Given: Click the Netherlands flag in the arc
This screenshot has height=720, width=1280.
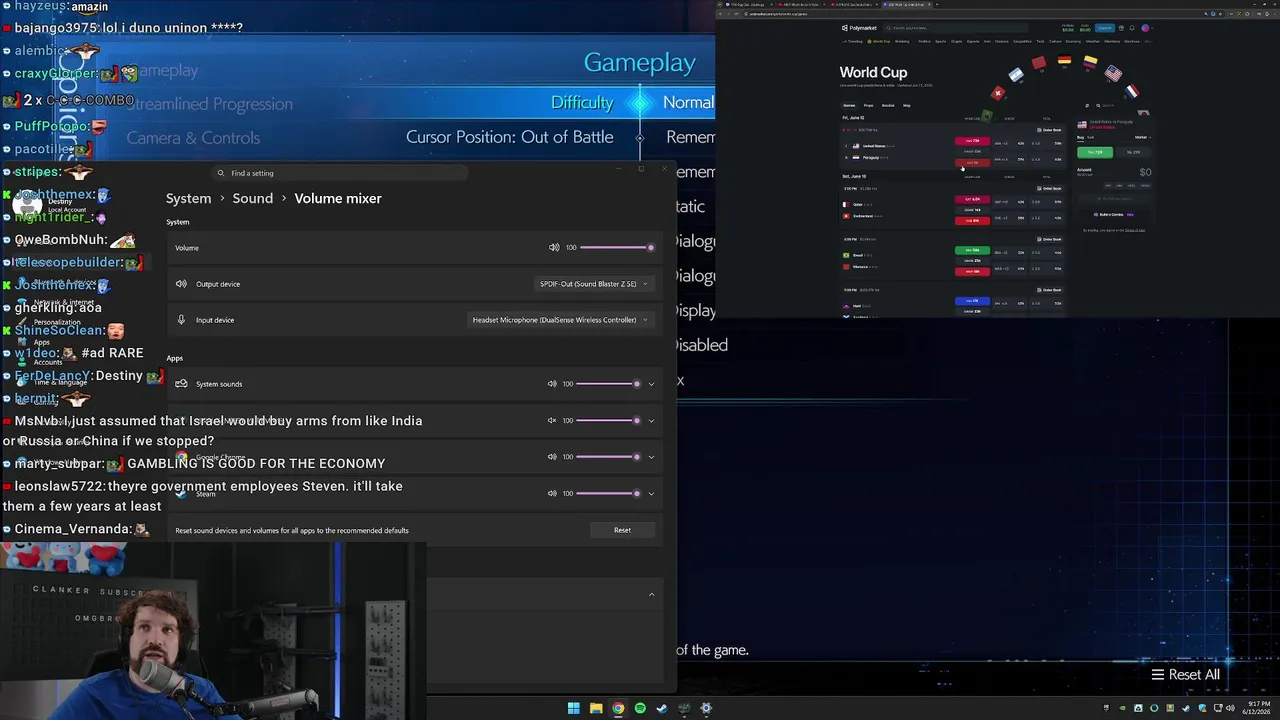Looking at the screenshot, I should (x=1132, y=91).
